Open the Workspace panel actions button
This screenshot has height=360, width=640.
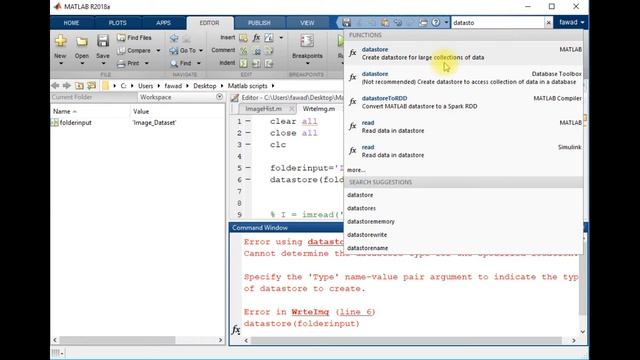click(220, 97)
